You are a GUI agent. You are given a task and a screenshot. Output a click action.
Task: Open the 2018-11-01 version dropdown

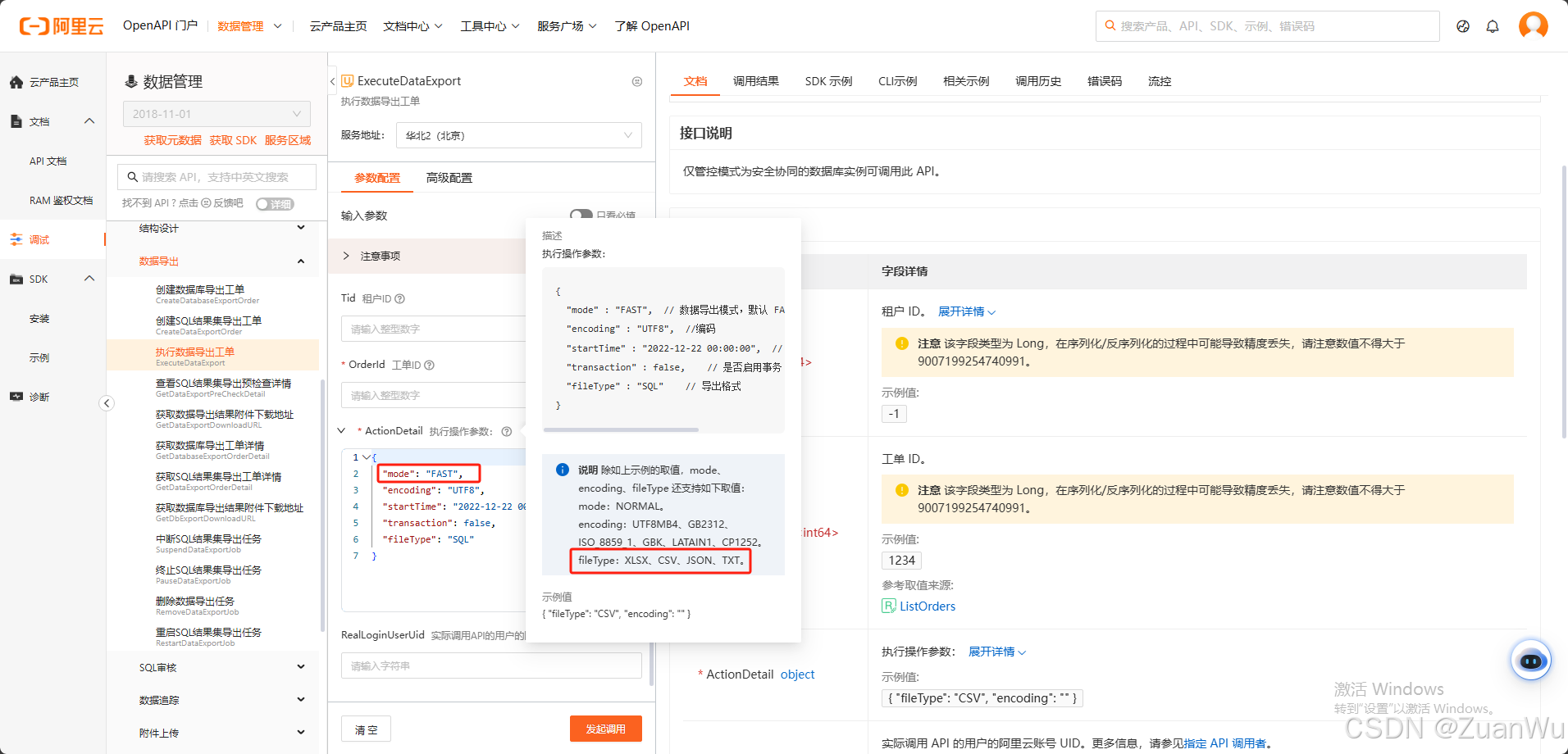(217, 114)
